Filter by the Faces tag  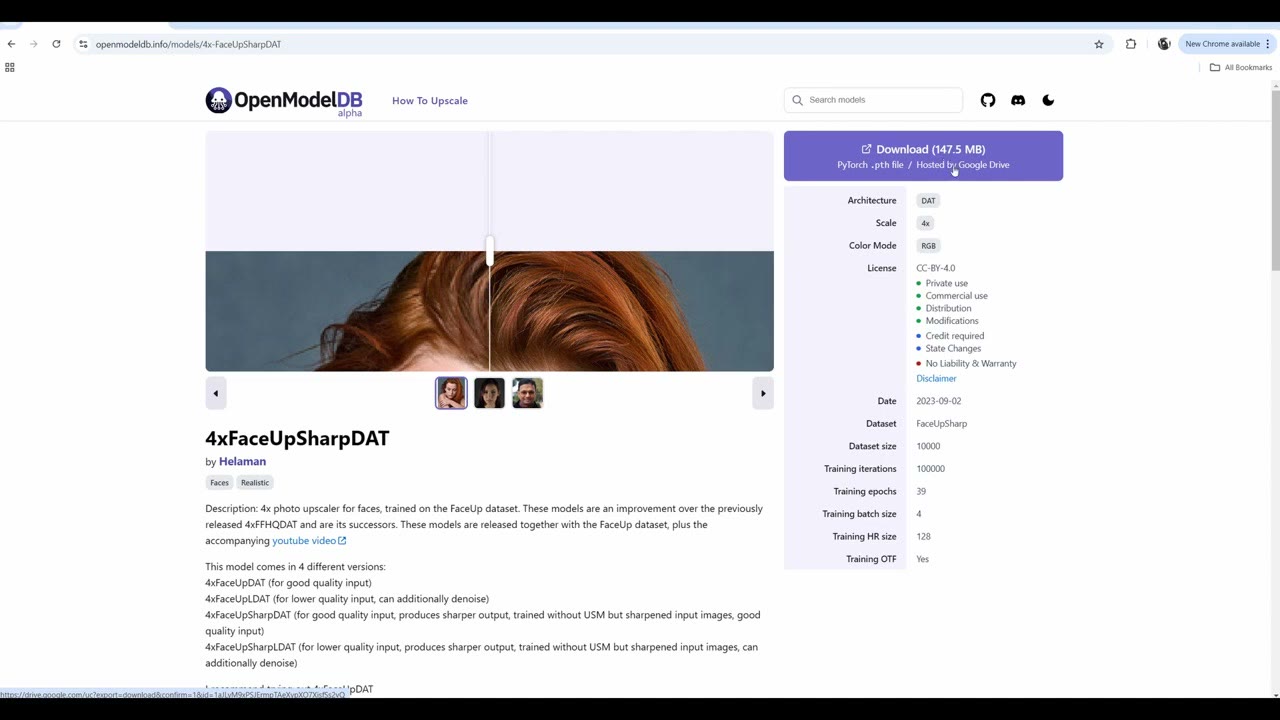click(x=219, y=482)
